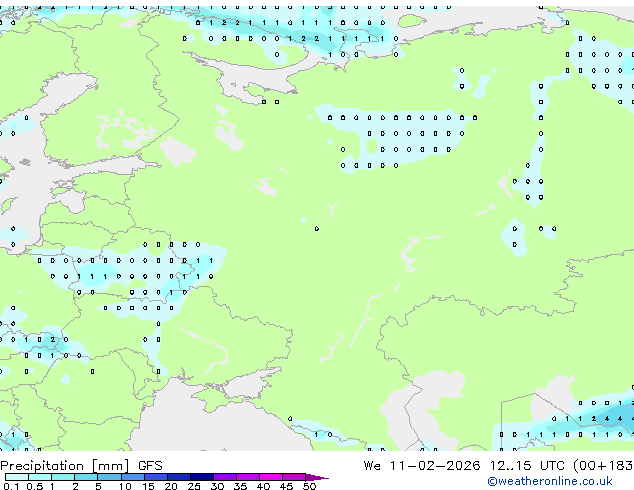
Task: Click the '40' legend scale label
Action: point(264,486)
